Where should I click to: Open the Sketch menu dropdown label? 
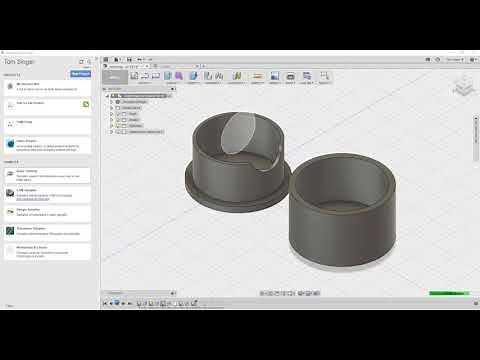[145, 83]
